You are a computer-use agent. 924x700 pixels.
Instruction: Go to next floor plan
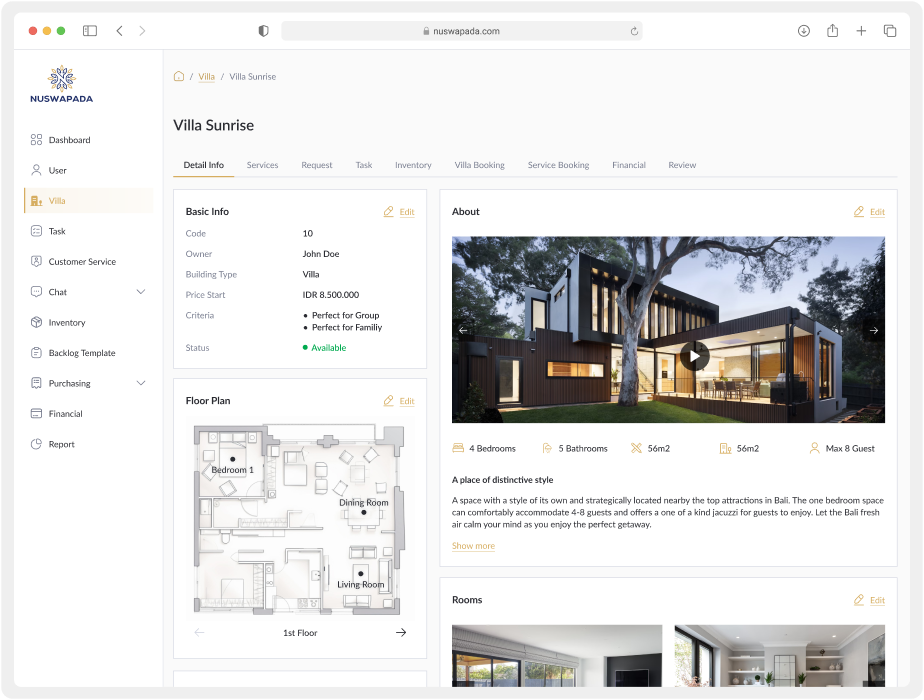coord(401,632)
